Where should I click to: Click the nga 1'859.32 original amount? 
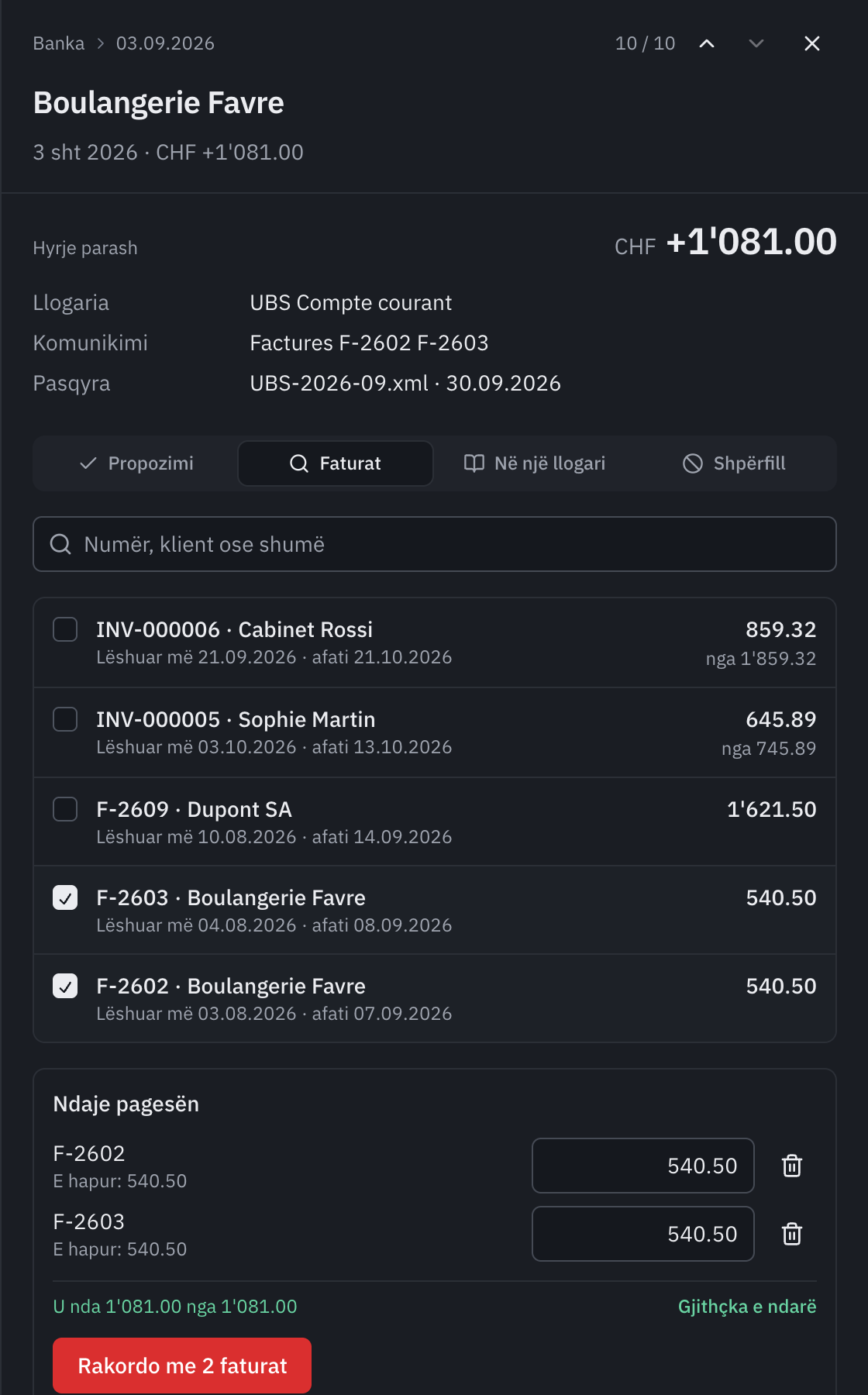761,659
